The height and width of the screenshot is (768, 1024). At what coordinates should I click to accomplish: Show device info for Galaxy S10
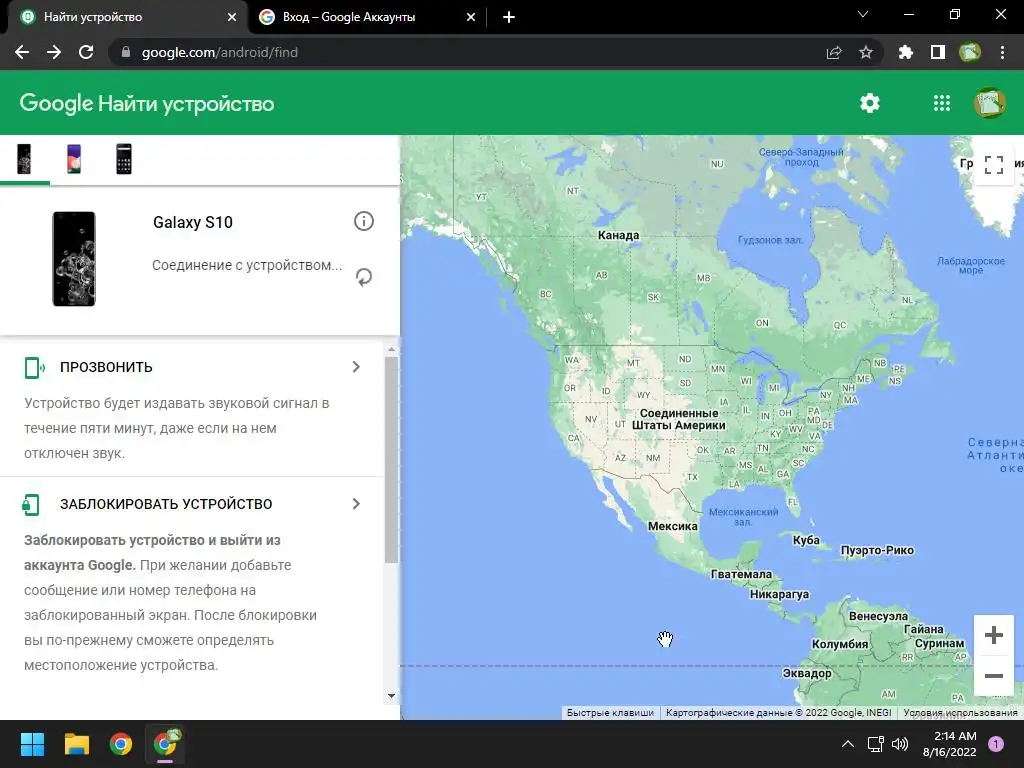pyautogui.click(x=364, y=221)
